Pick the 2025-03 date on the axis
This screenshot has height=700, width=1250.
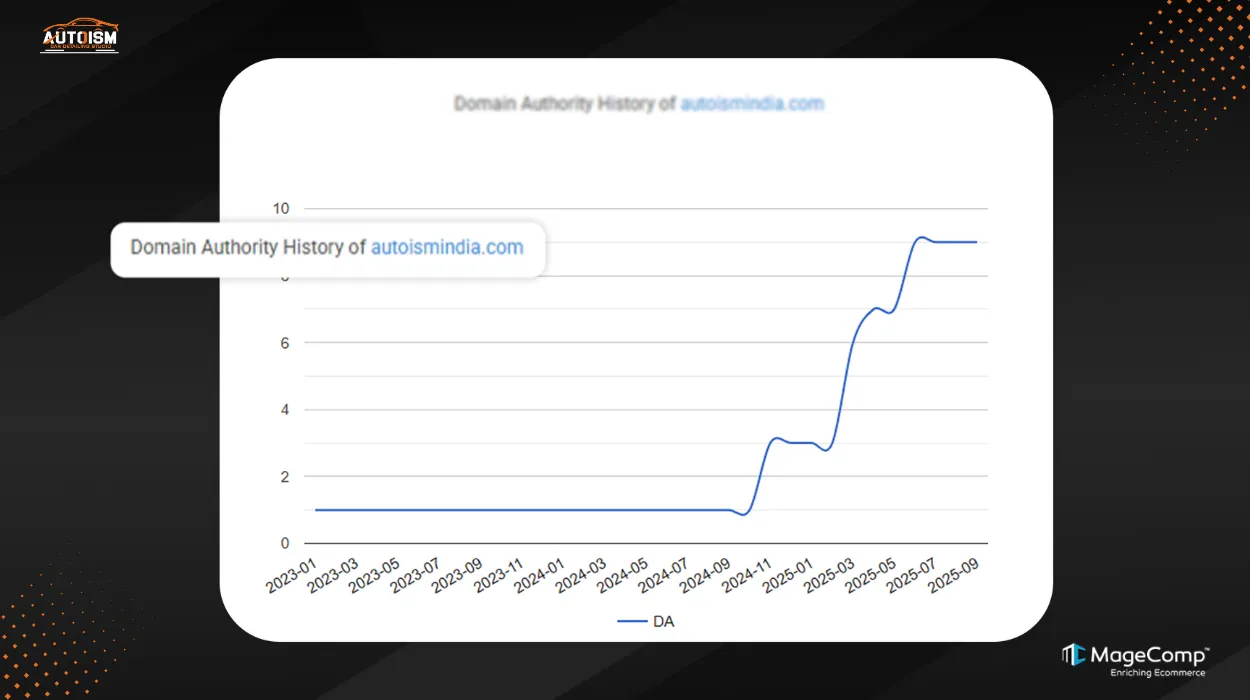coord(830,577)
